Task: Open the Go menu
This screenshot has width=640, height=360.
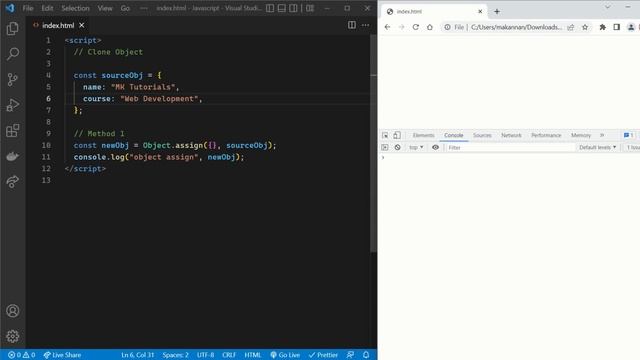Action: pos(125,8)
